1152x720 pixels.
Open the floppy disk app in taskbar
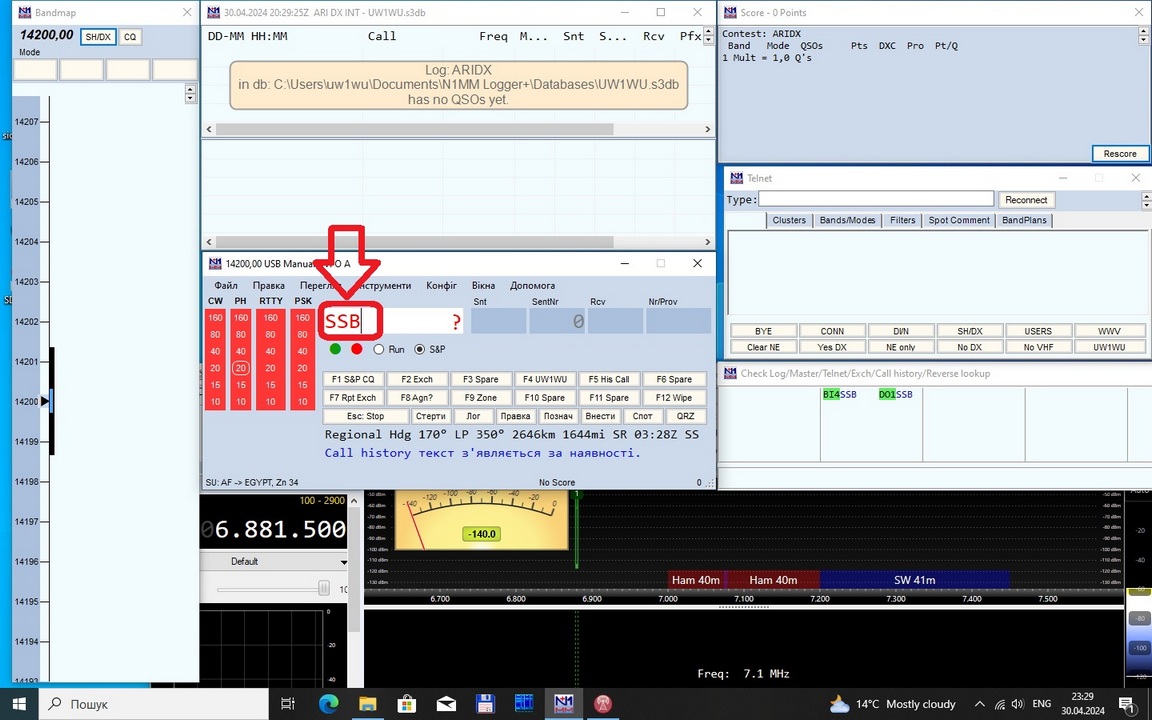tap(485, 704)
